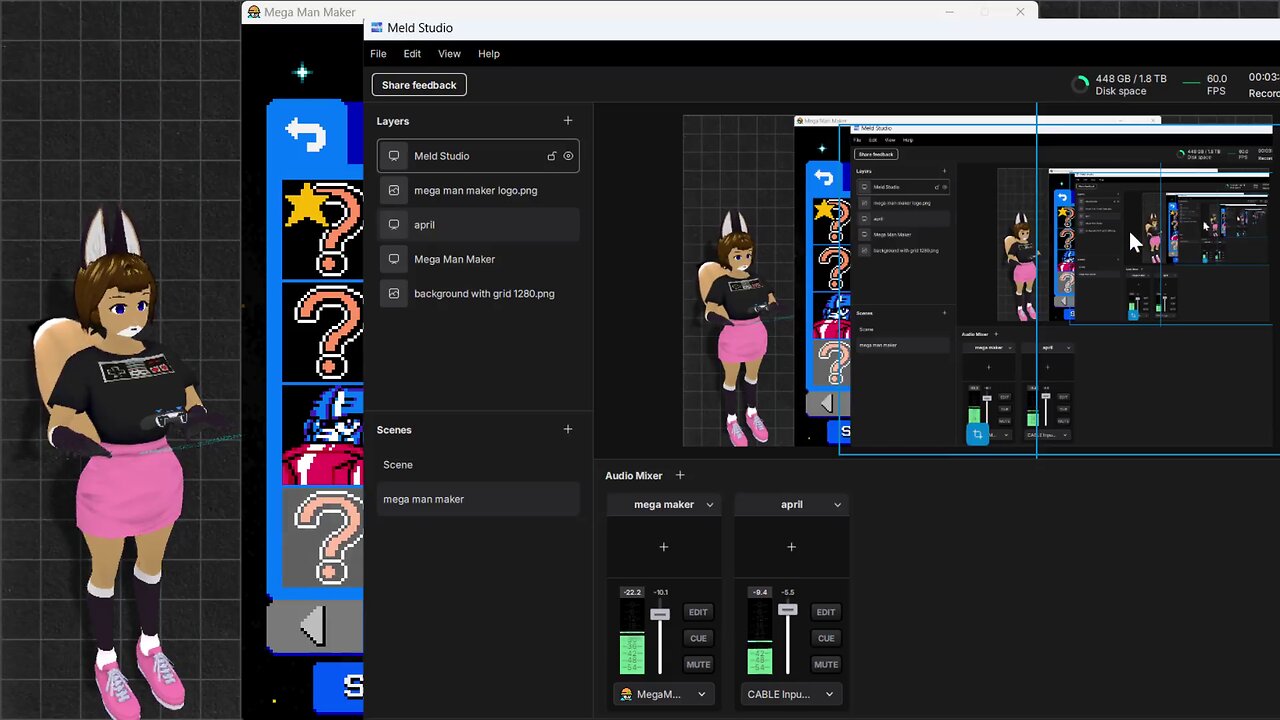Screen dimensions: 1280x720
Task: Add an effect to the april audio track
Action: point(792,547)
